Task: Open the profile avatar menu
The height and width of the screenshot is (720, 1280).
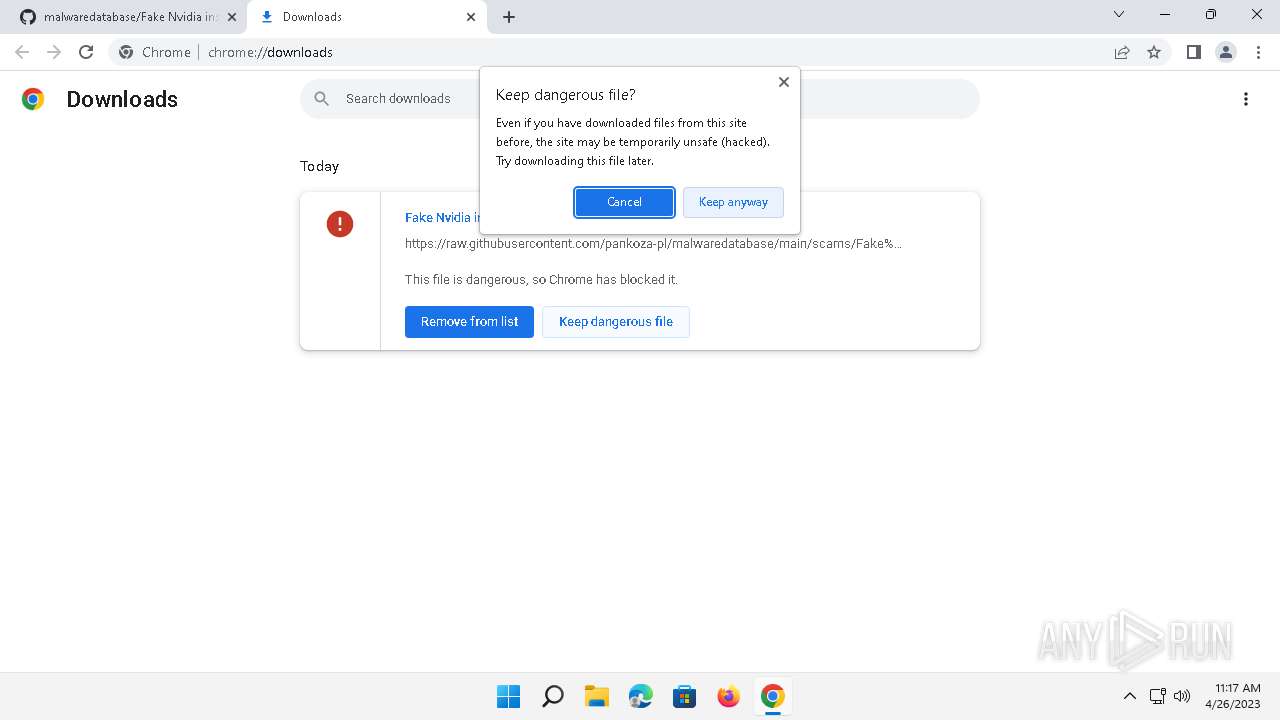Action: [x=1226, y=52]
